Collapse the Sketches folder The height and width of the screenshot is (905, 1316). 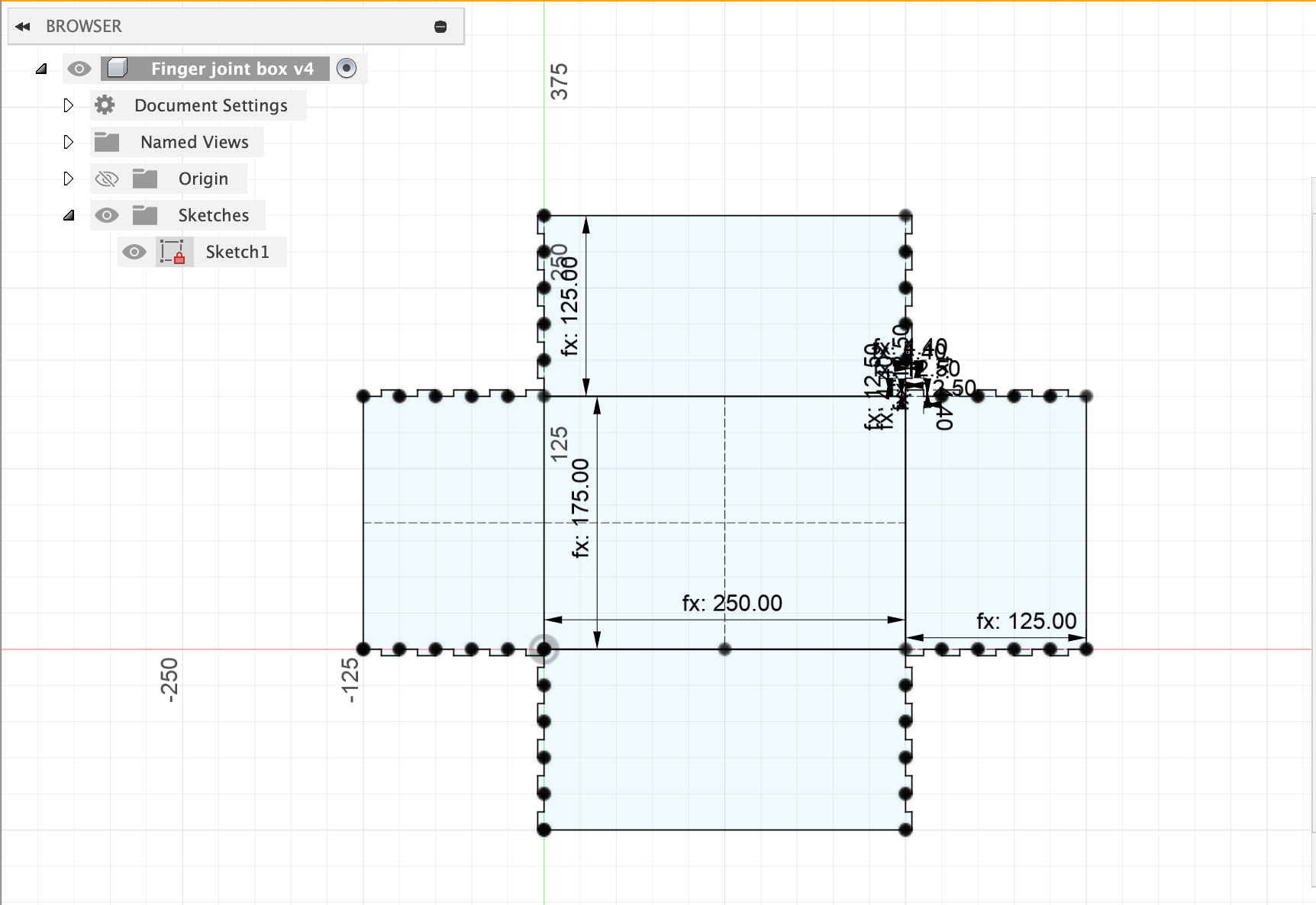coord(69,215)
